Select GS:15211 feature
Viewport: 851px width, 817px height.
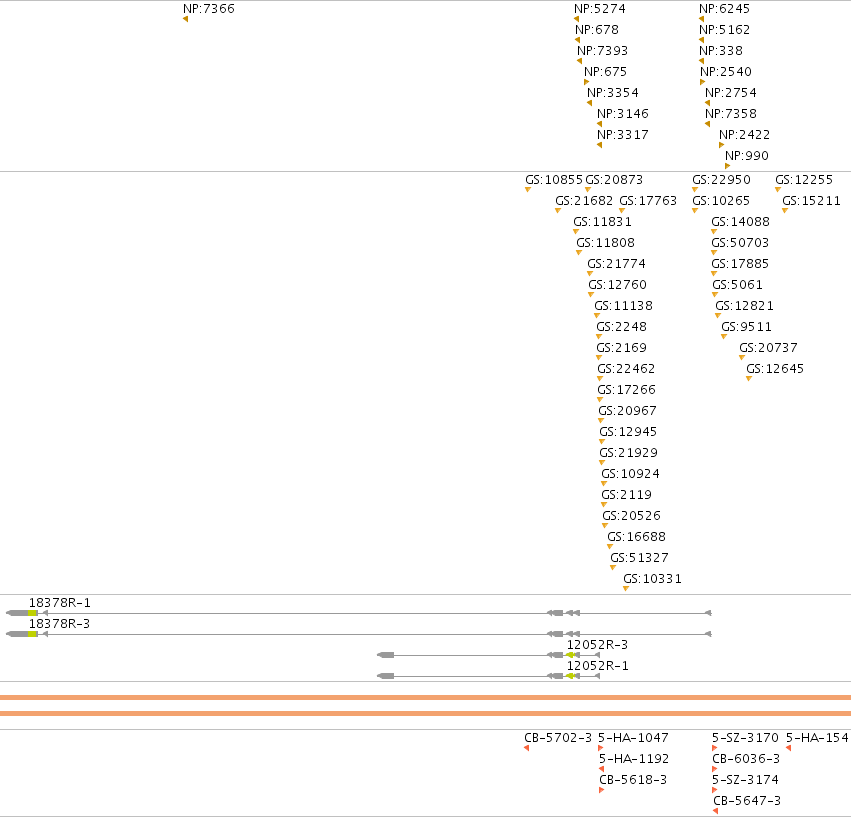tap(811, 201)
